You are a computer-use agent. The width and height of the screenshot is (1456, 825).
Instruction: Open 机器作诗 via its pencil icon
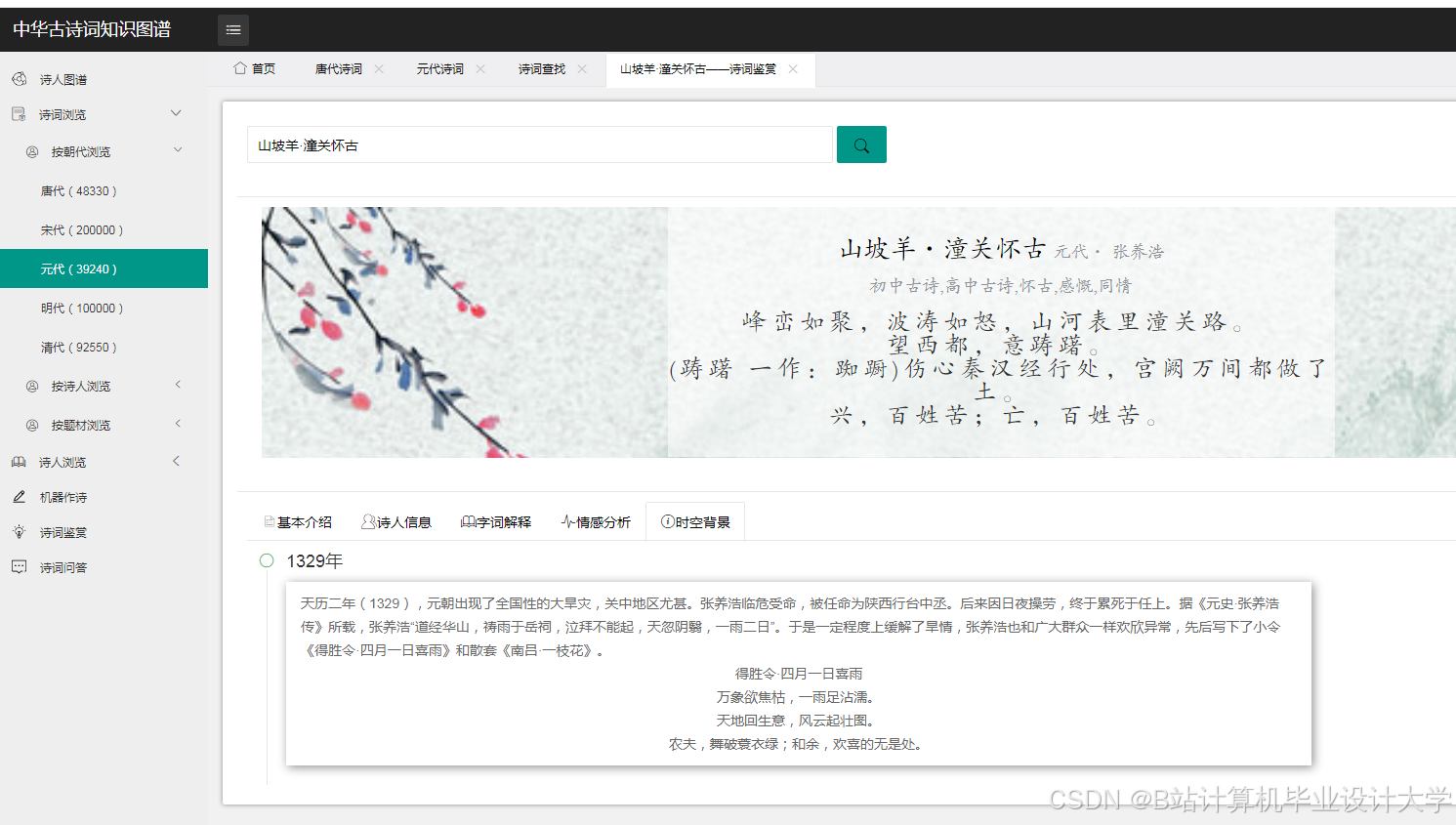point(20,496)
